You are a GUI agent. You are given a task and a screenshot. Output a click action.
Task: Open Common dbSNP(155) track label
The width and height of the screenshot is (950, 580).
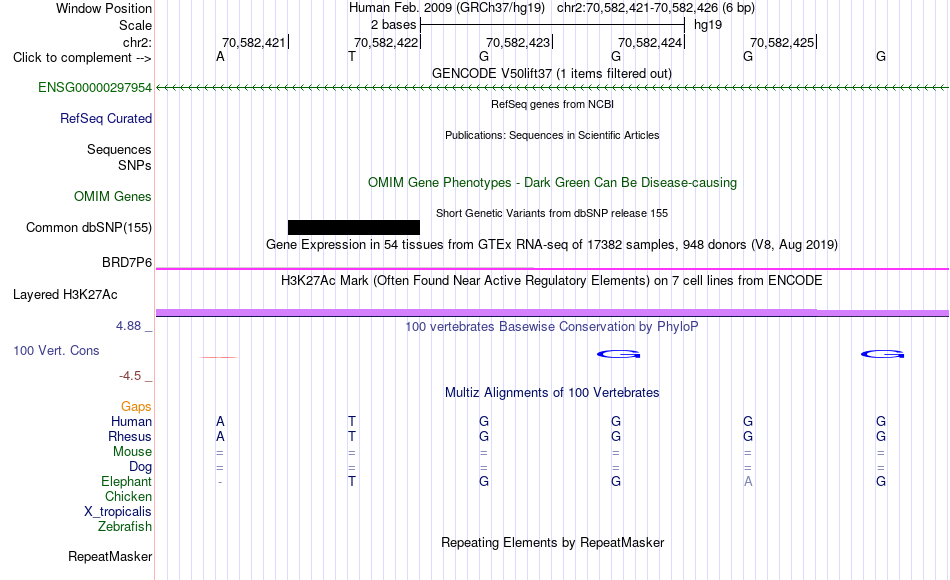(88, 227)
